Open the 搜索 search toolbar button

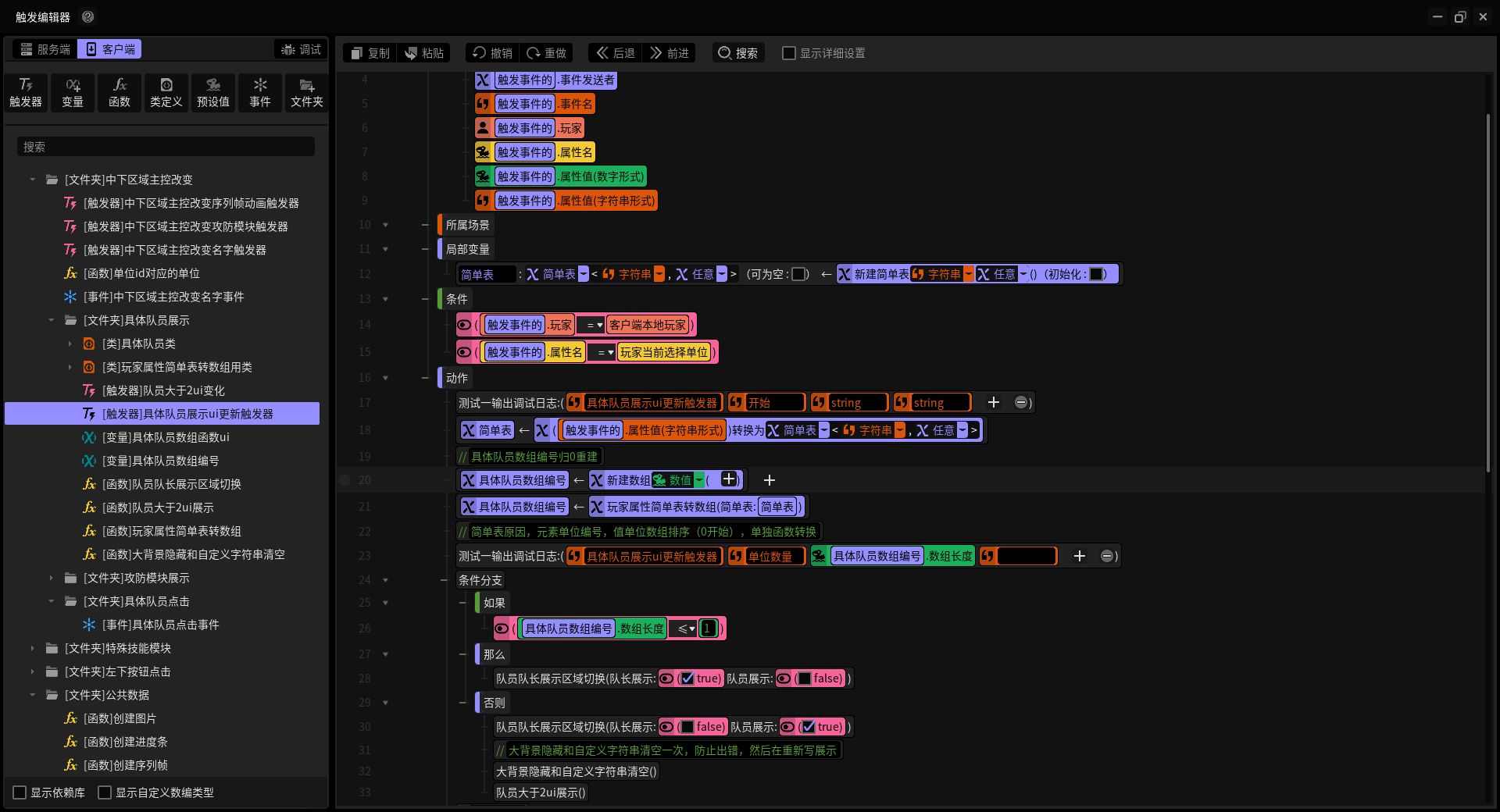coord(738,53)
